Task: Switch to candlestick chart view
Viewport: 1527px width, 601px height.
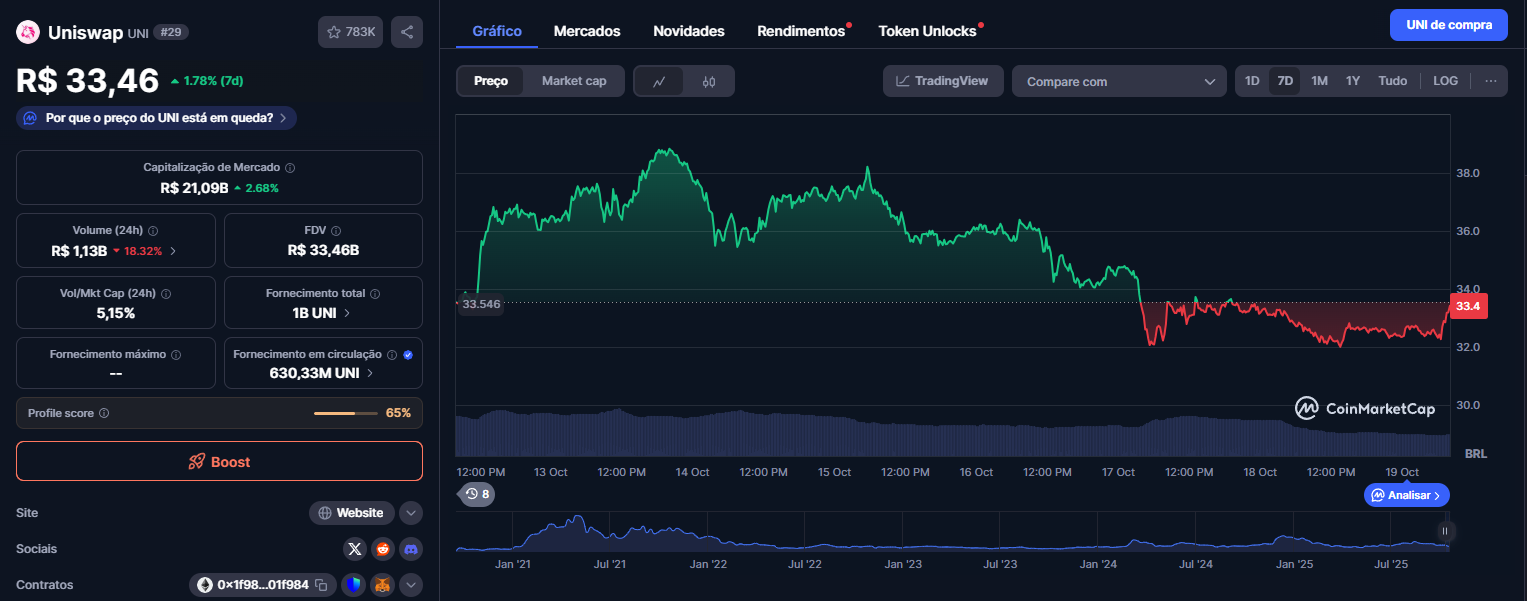Action: [709, 81]
